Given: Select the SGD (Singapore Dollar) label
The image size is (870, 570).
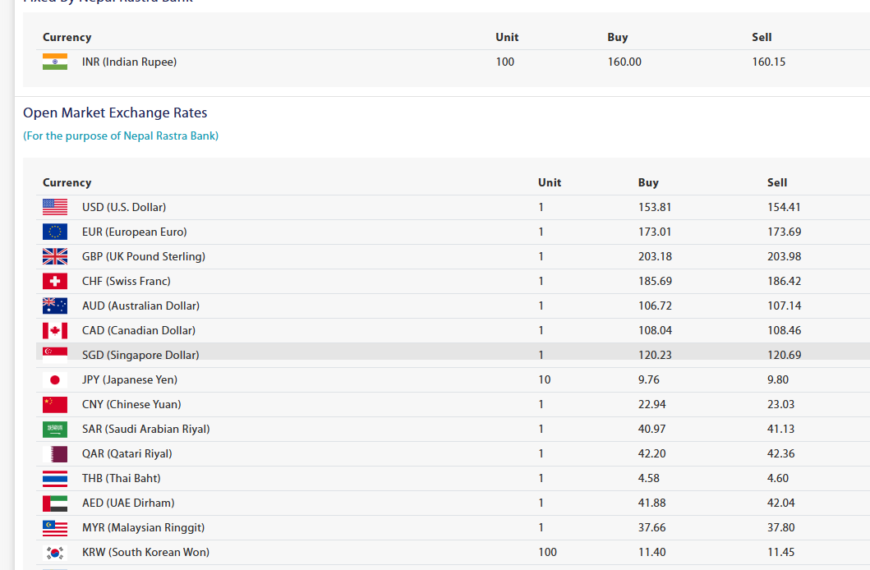Looking at the screenshot, I should coord(140,355).
